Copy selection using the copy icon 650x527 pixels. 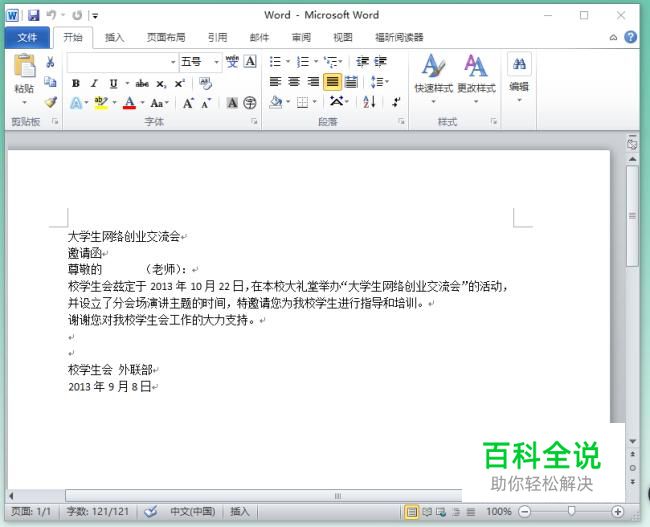50,82
